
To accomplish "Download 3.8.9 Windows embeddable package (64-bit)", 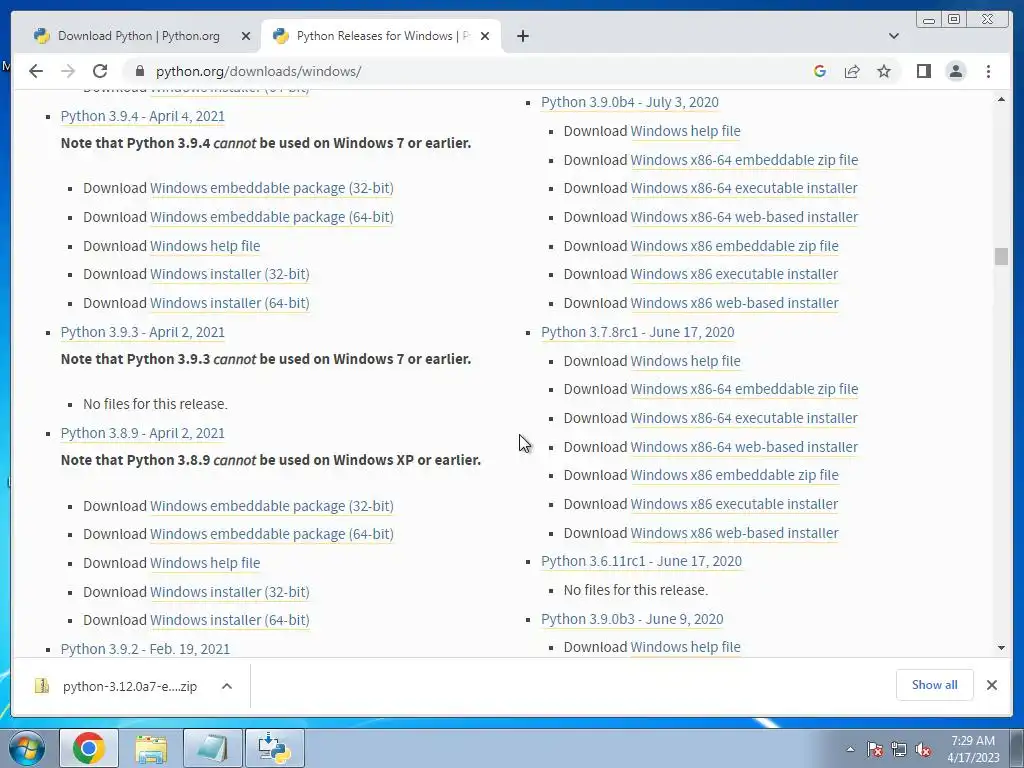I will coord(272,534).
